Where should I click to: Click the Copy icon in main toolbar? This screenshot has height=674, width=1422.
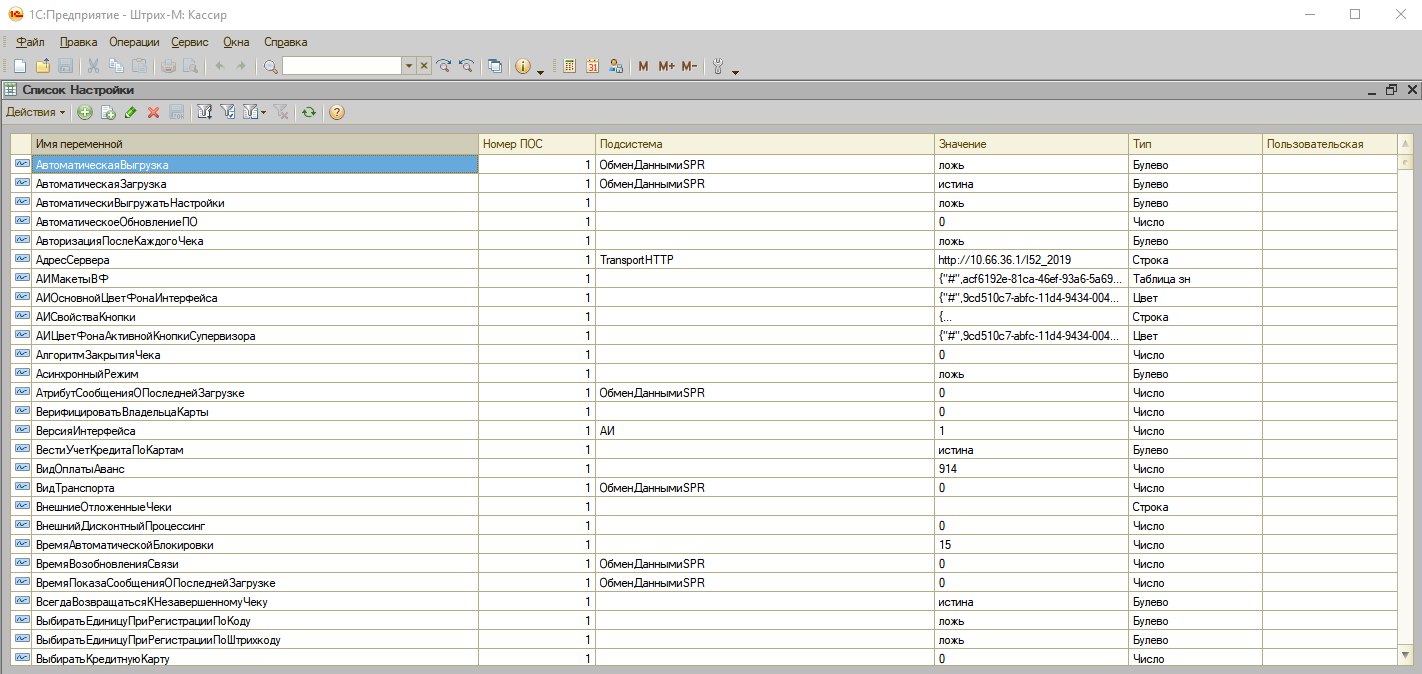[x=116, y=66]
